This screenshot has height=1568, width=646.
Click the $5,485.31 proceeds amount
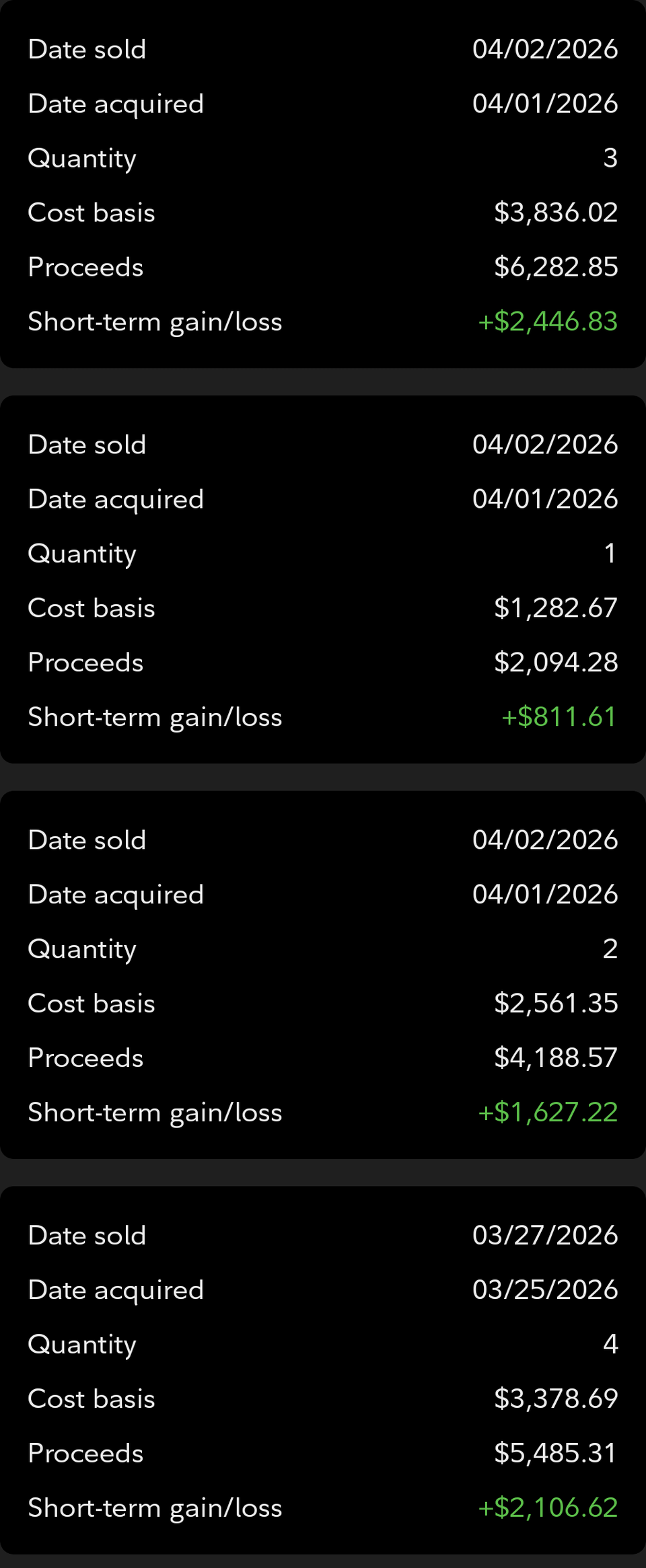tap(556, 1454)
